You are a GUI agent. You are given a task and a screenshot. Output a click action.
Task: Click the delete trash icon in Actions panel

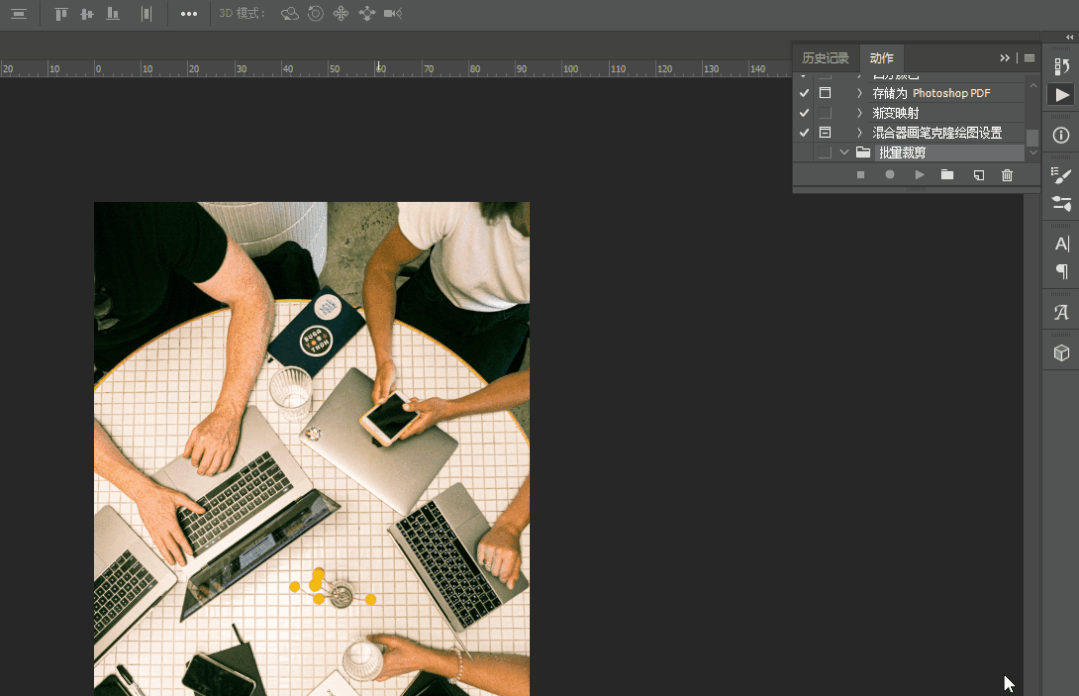click(x=1007, y=175)
